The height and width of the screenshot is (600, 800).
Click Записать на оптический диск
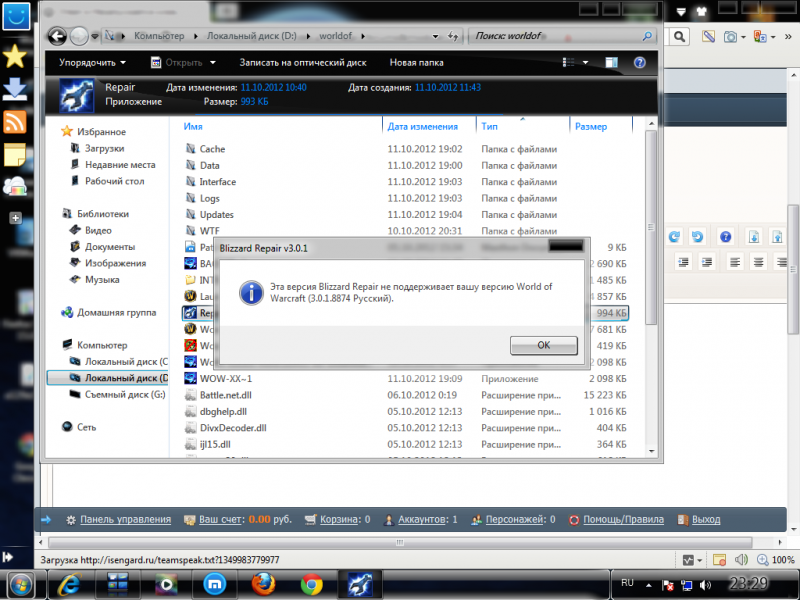pos(303,63)
